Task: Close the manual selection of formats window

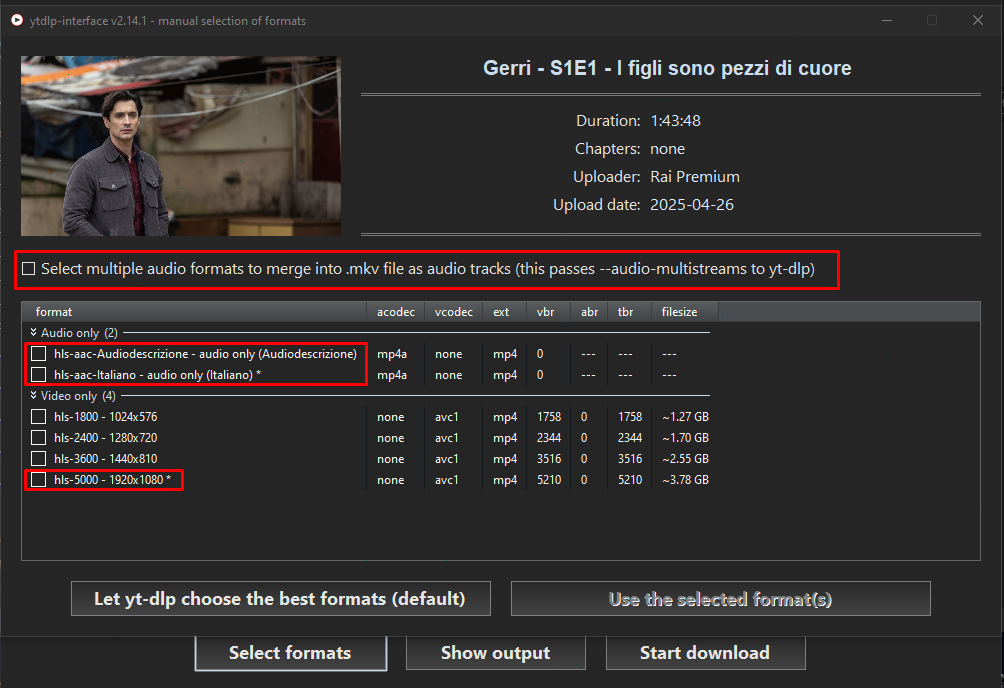Action: [x=978, y=20]
